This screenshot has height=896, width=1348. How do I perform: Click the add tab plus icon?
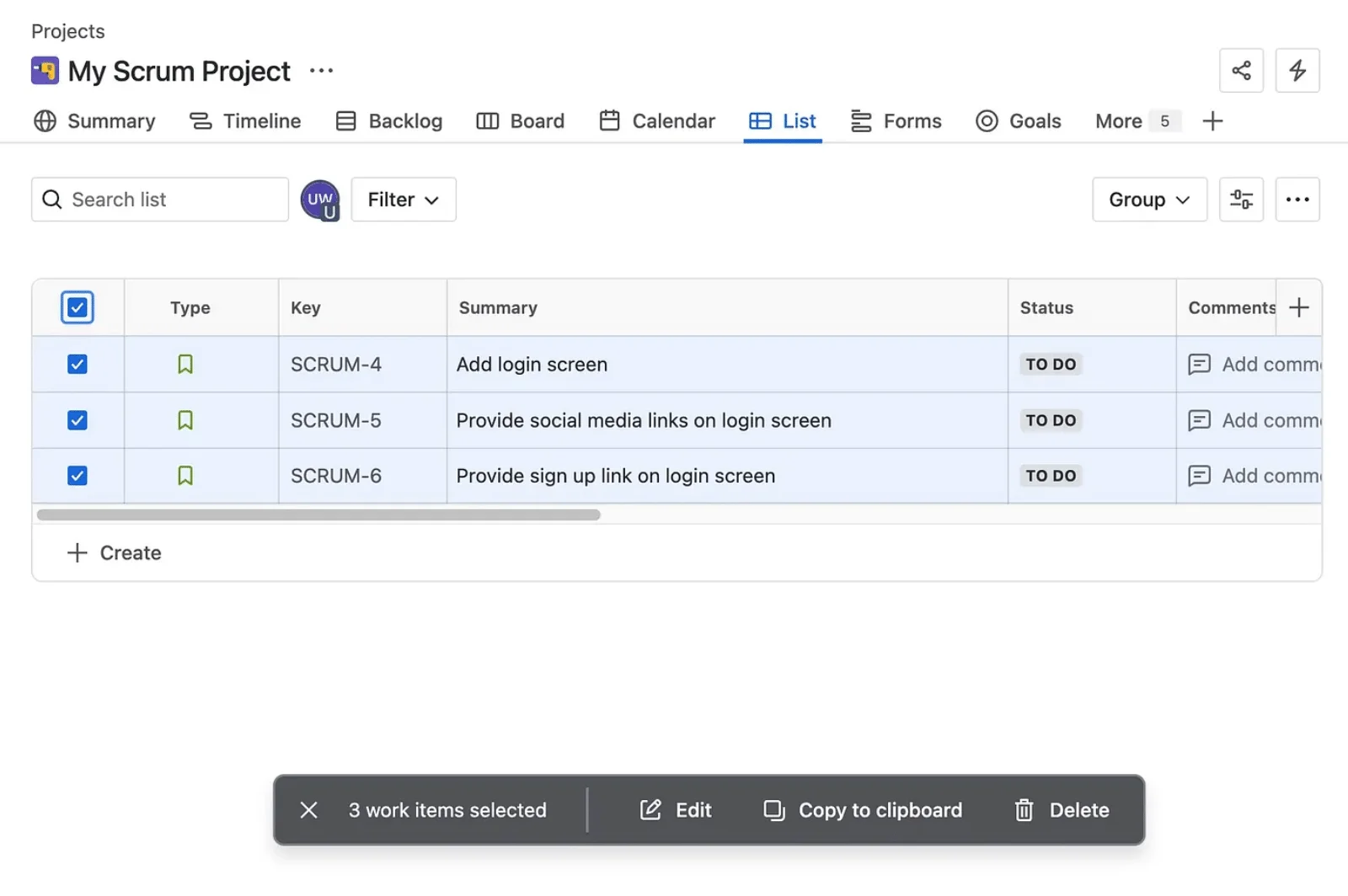[x=1212, y=121]
